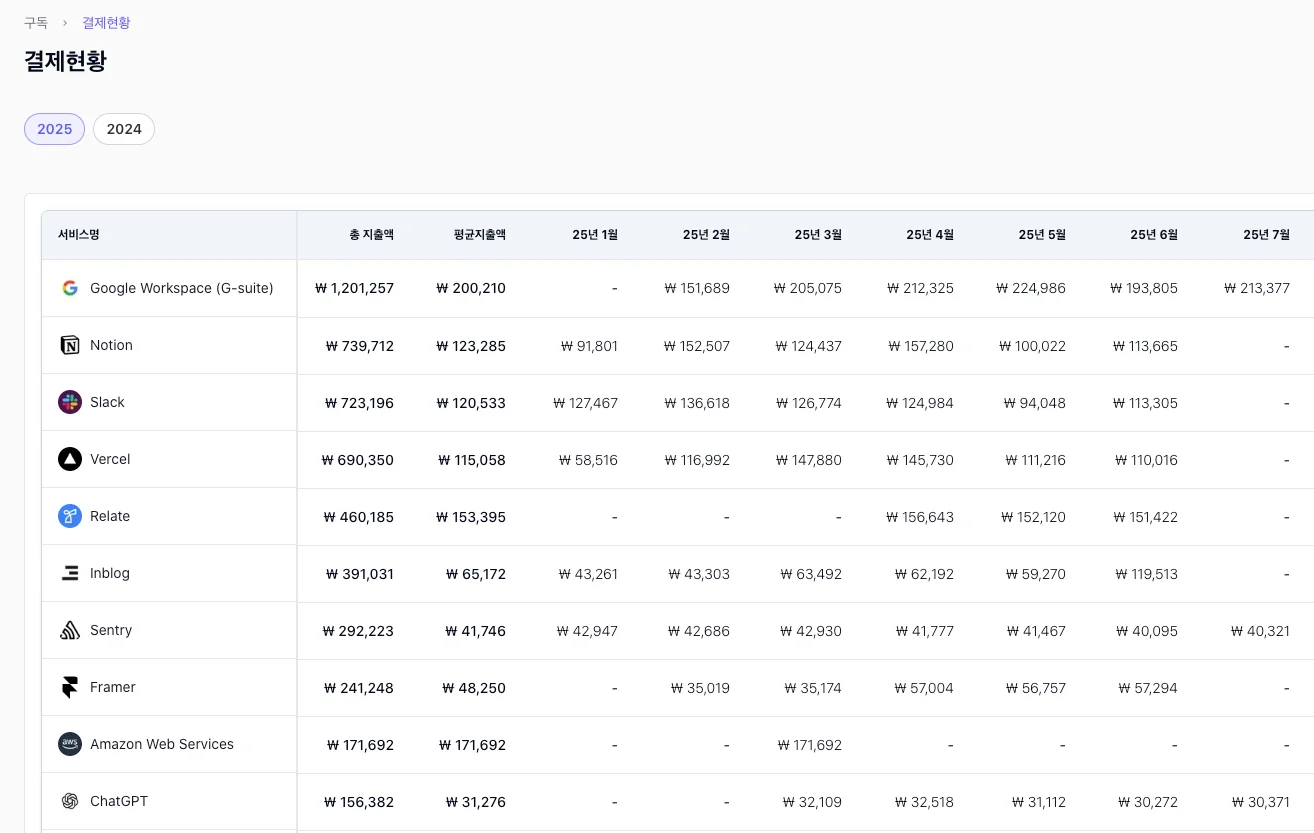Image resolution: width=1314 pixels, height=833 pixels.
Task: Go to 구독 breadcrumb link
Action: pyautogui.click(x=36, y=23)
